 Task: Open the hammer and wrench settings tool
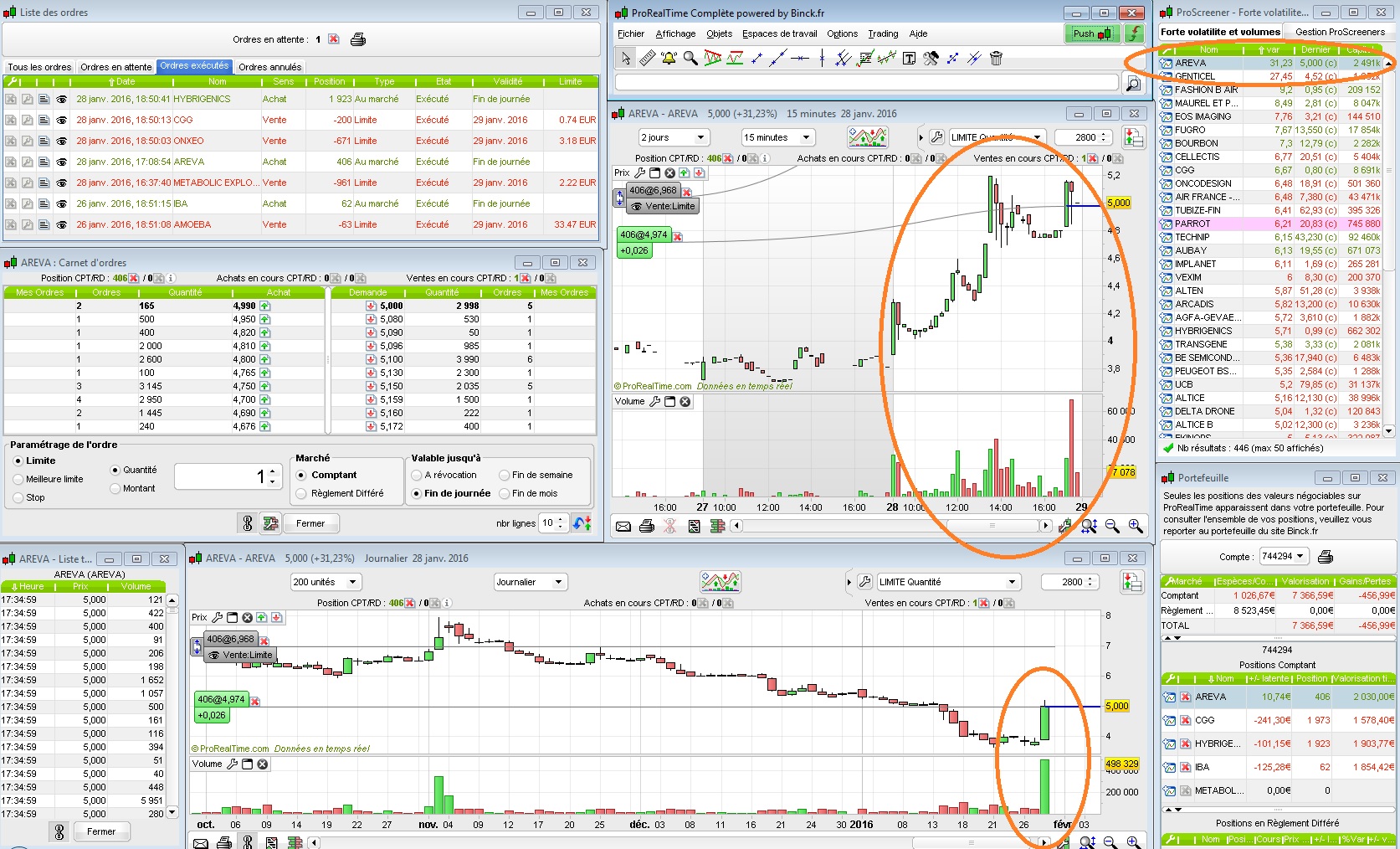931,58
